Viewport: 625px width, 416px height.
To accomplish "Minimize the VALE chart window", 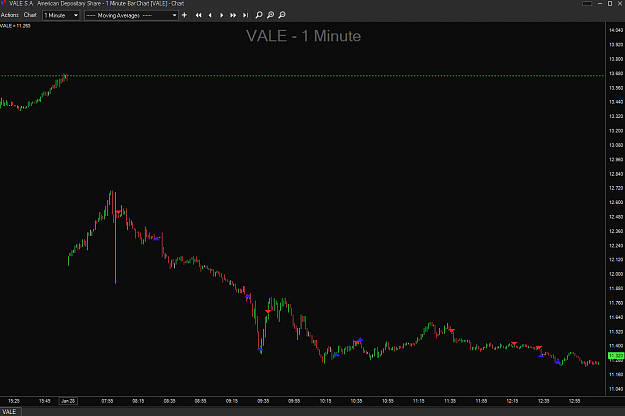I will (600, 4).
